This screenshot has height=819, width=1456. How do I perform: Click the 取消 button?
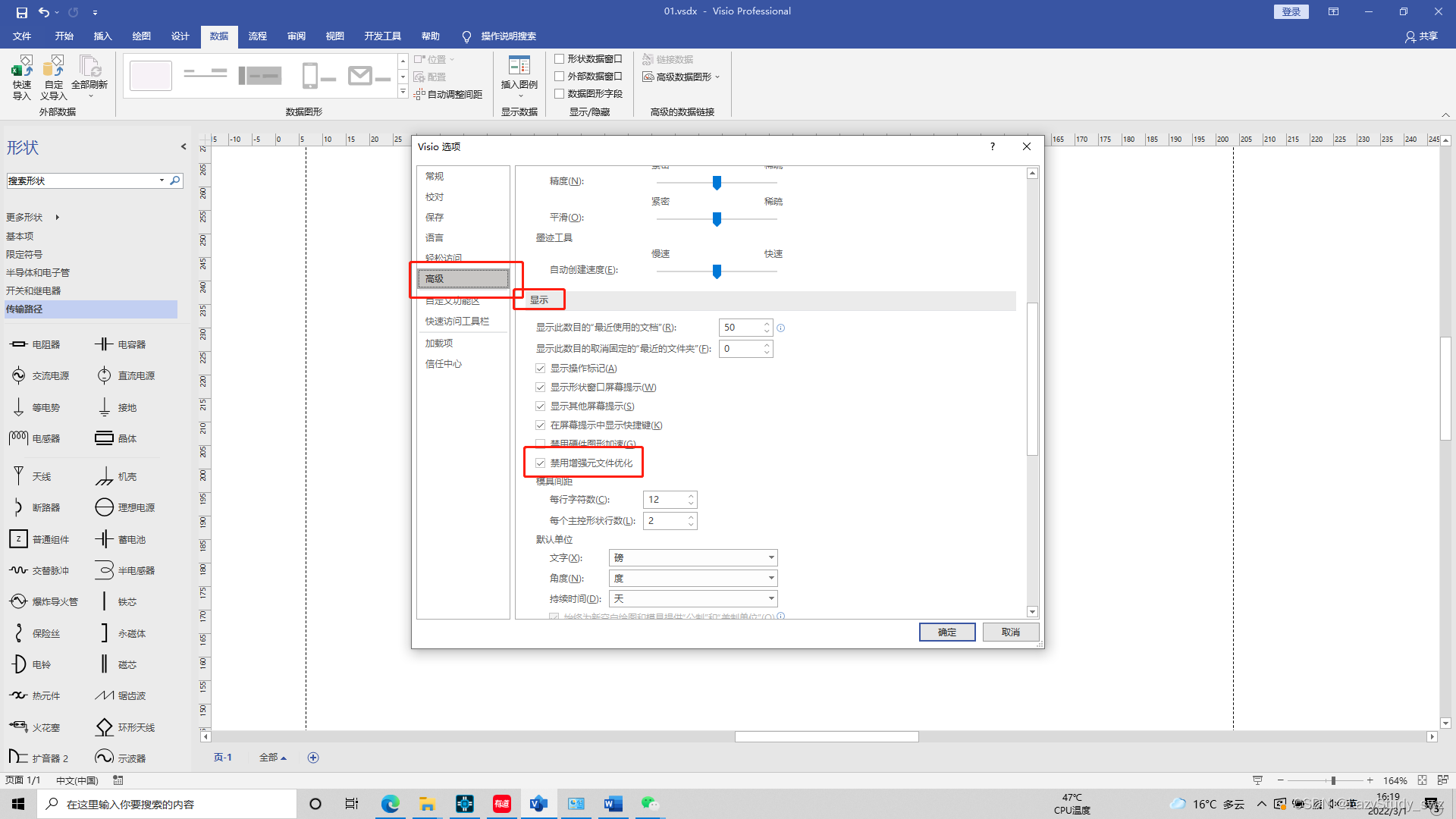click(x=1010, y=632)
